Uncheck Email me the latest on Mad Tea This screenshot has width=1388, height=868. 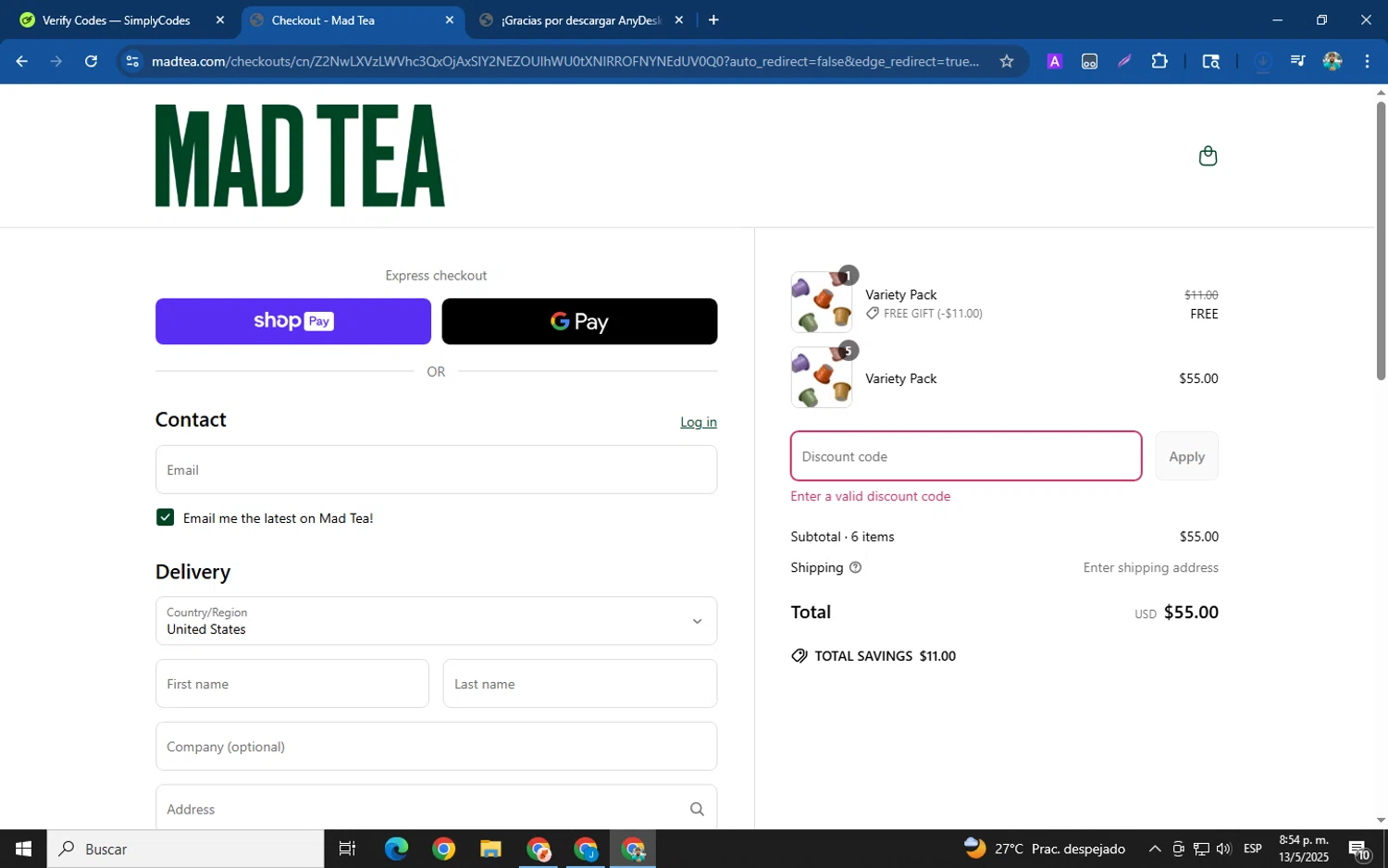click(165, 517)
